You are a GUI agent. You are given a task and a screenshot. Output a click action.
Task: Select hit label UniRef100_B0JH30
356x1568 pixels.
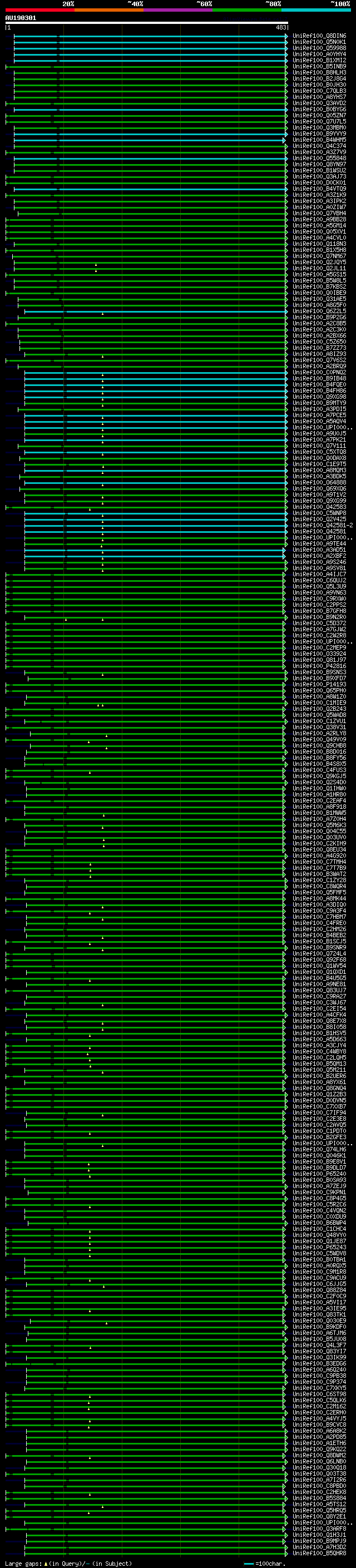(319, 85)
